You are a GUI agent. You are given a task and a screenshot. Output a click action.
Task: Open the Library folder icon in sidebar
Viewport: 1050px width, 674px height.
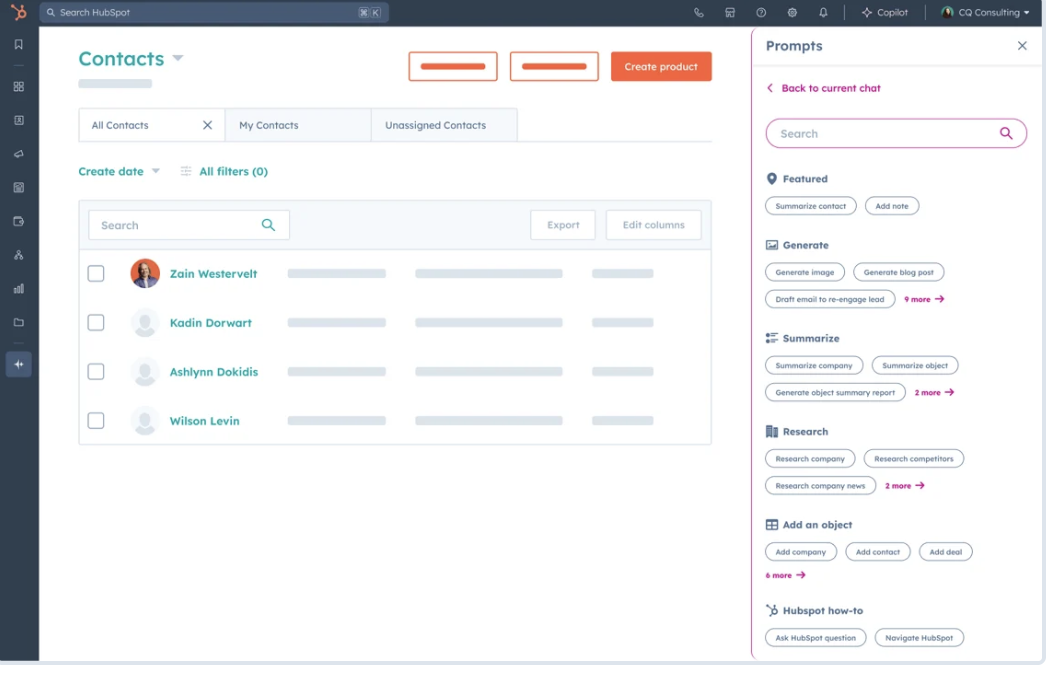[19, 323]
